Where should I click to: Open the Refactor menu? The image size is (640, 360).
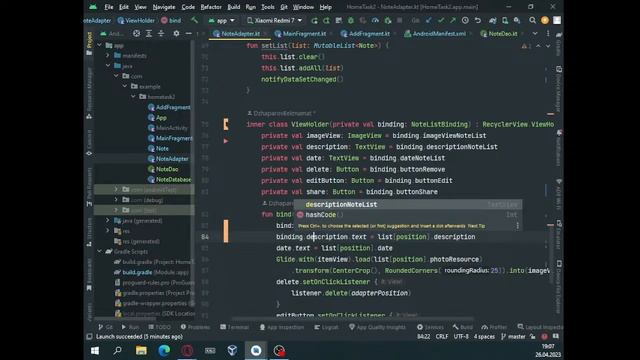coord(211,7)
